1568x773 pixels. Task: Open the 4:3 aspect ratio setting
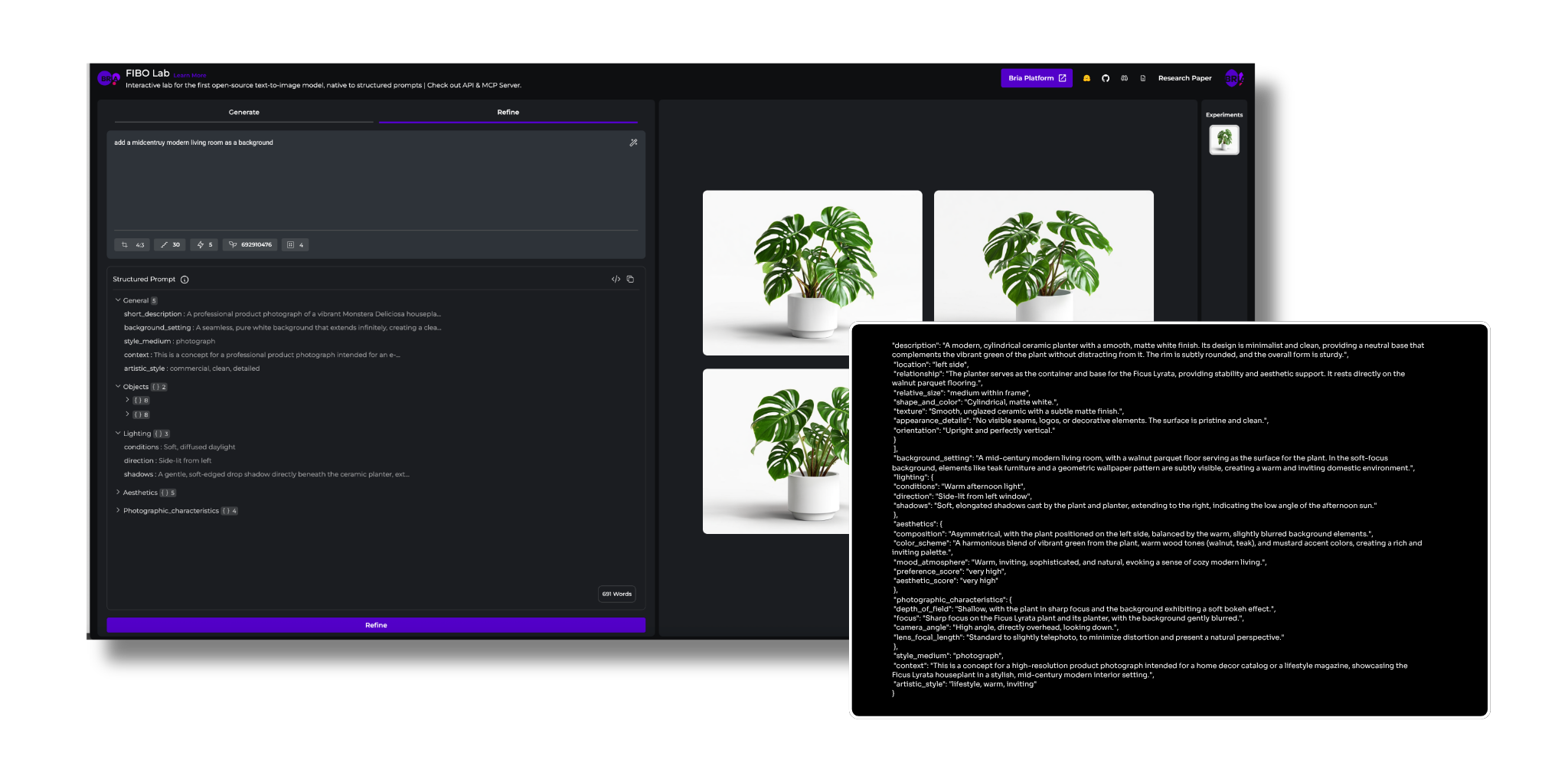pos(132,245)
